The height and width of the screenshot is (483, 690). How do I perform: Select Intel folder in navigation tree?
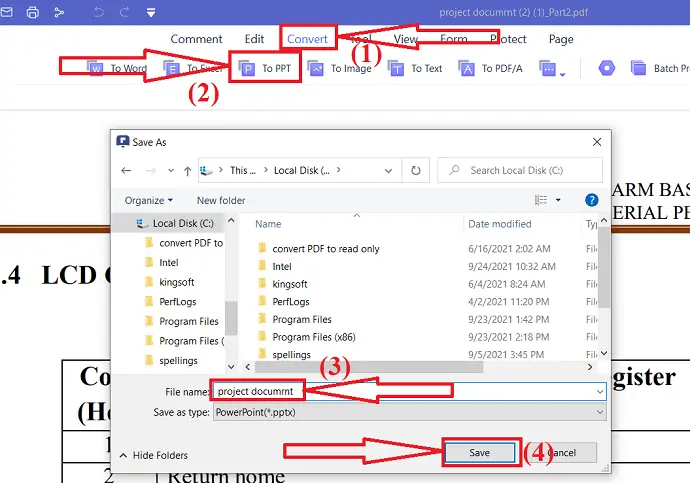(161, 263)
